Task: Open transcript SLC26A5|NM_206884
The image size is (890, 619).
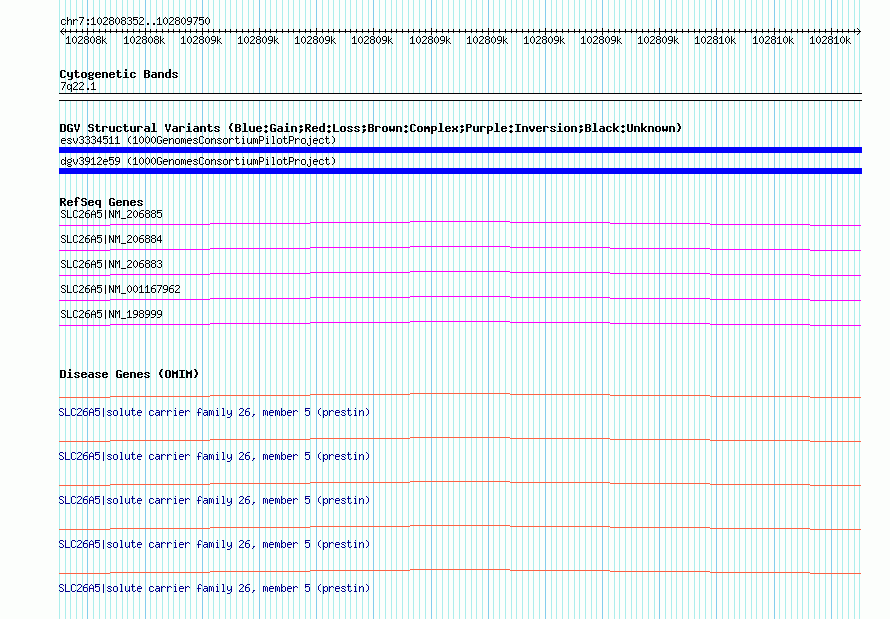Action: [x=111, y=239]
